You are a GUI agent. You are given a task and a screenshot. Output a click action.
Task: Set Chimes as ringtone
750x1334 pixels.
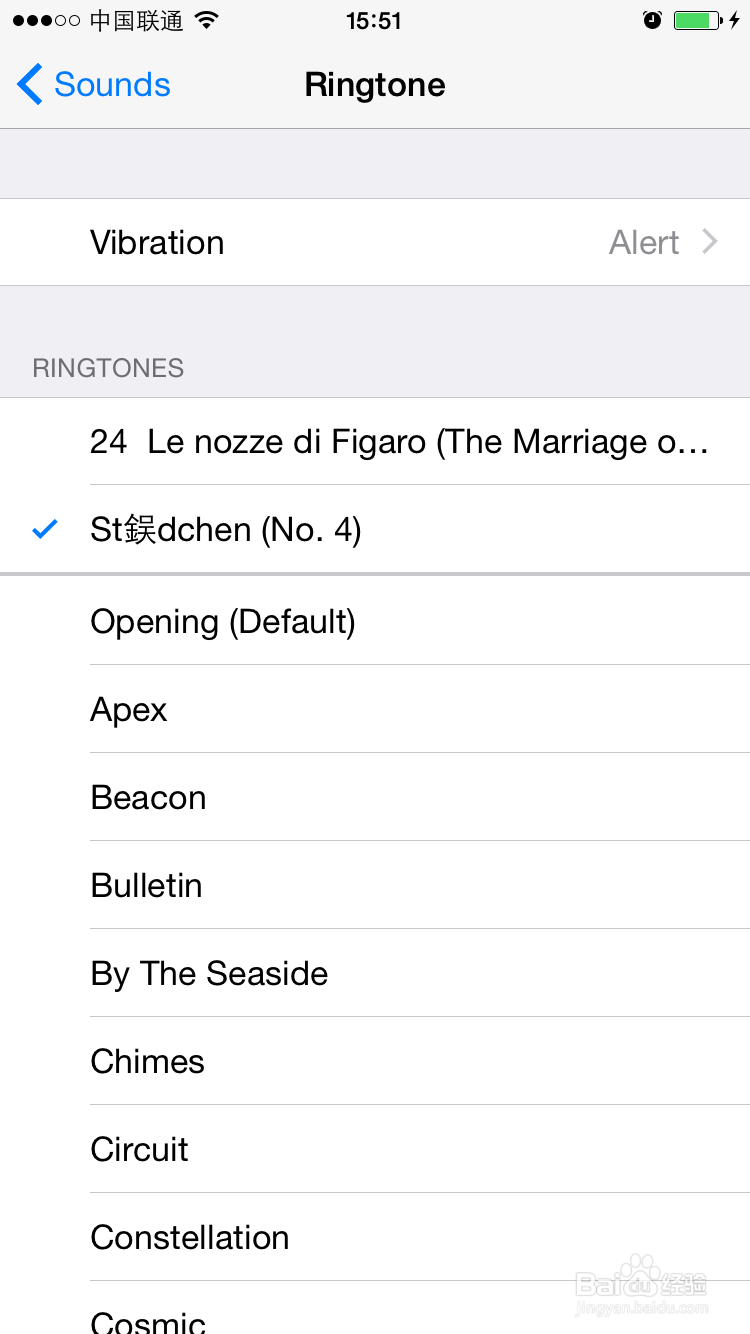147,1062
